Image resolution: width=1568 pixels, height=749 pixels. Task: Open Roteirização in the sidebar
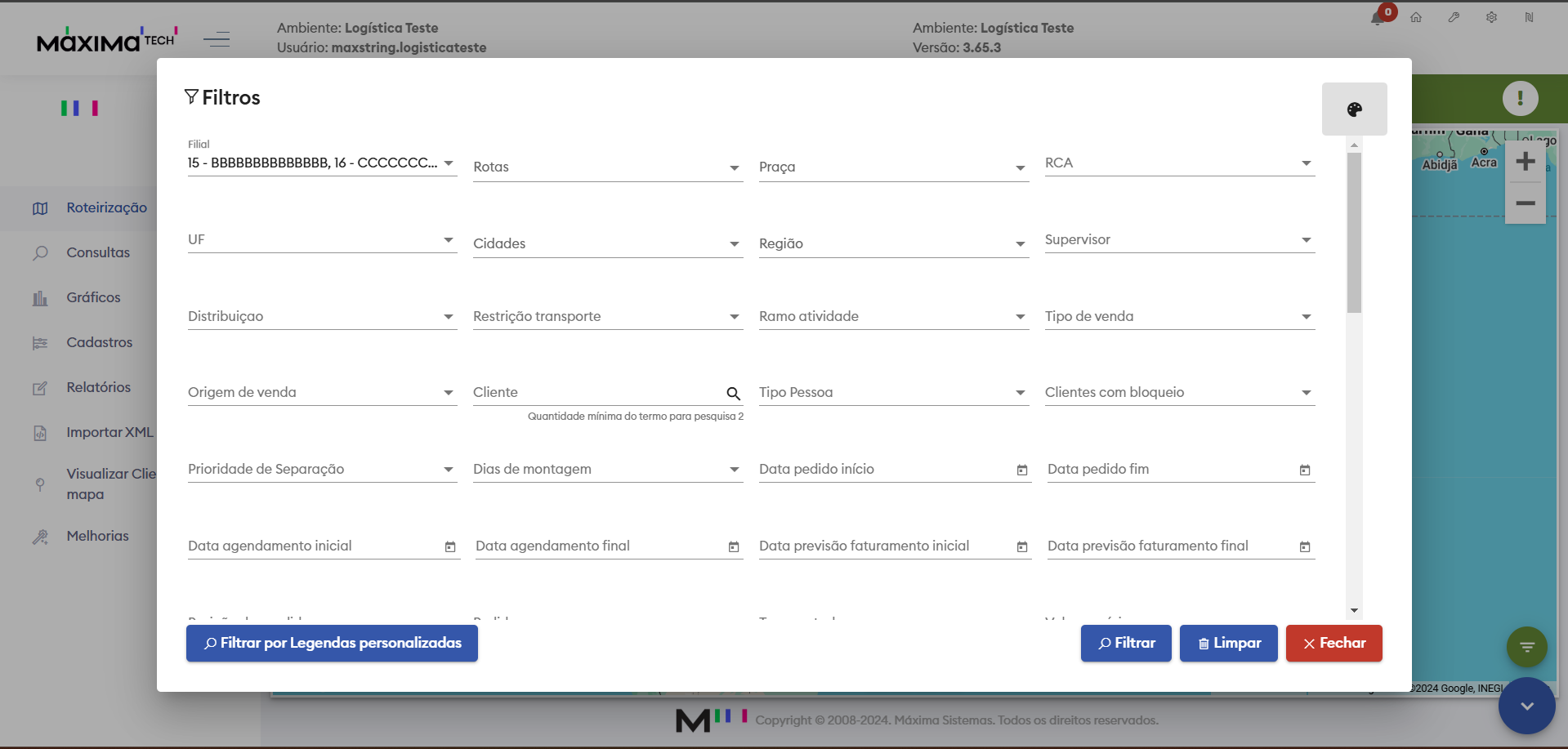106,207
